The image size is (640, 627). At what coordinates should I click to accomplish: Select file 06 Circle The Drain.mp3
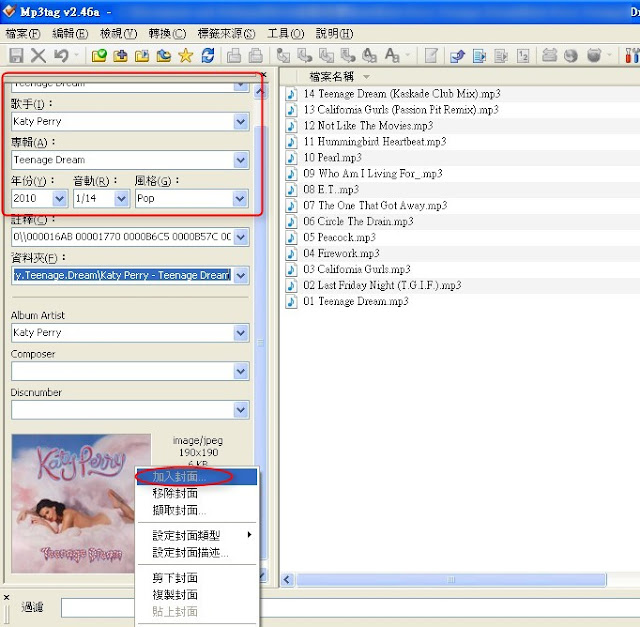[358, 221]
